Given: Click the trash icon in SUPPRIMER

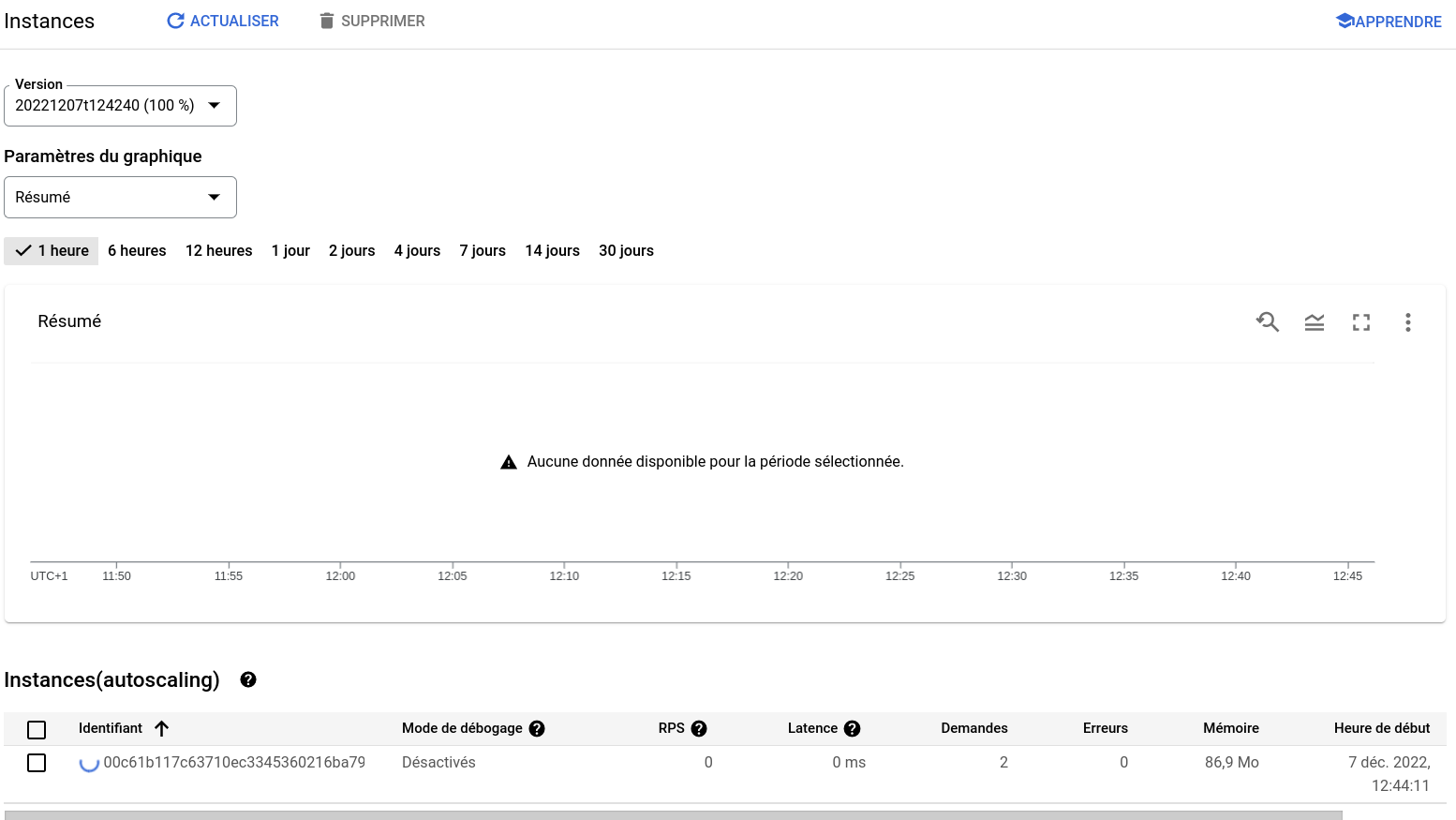Looking at the screenshot, I should pyautogui.click(x=326, y=21).
